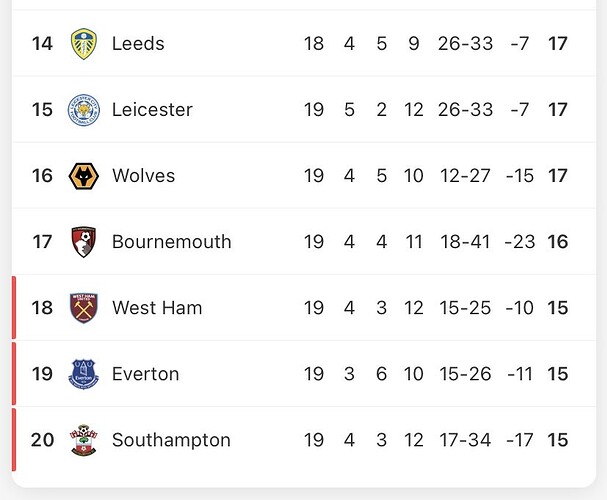
Task: Open the Leicester team name link
Action: coord(152,110)
